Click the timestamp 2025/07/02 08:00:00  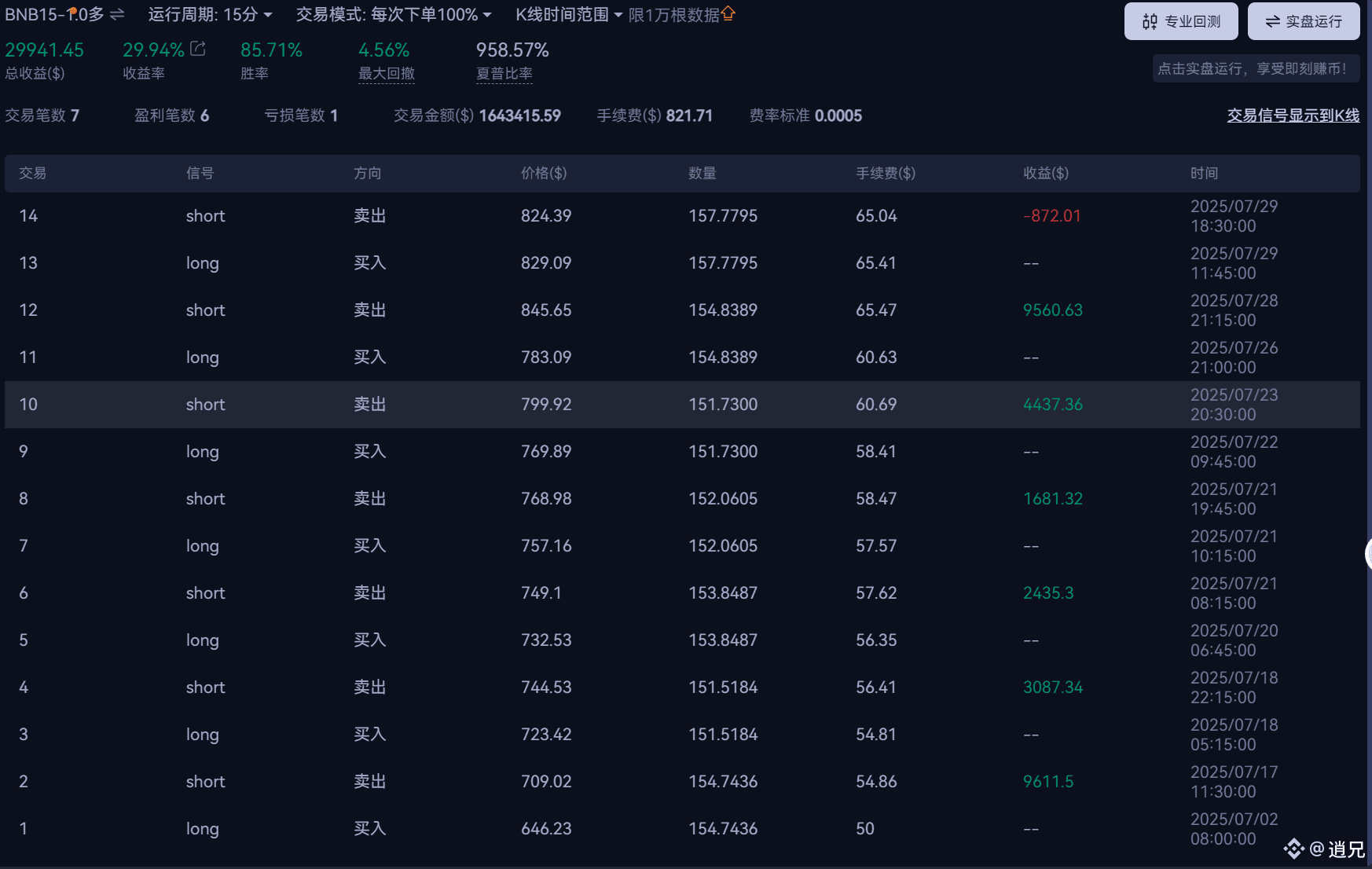click(1234, 829)
